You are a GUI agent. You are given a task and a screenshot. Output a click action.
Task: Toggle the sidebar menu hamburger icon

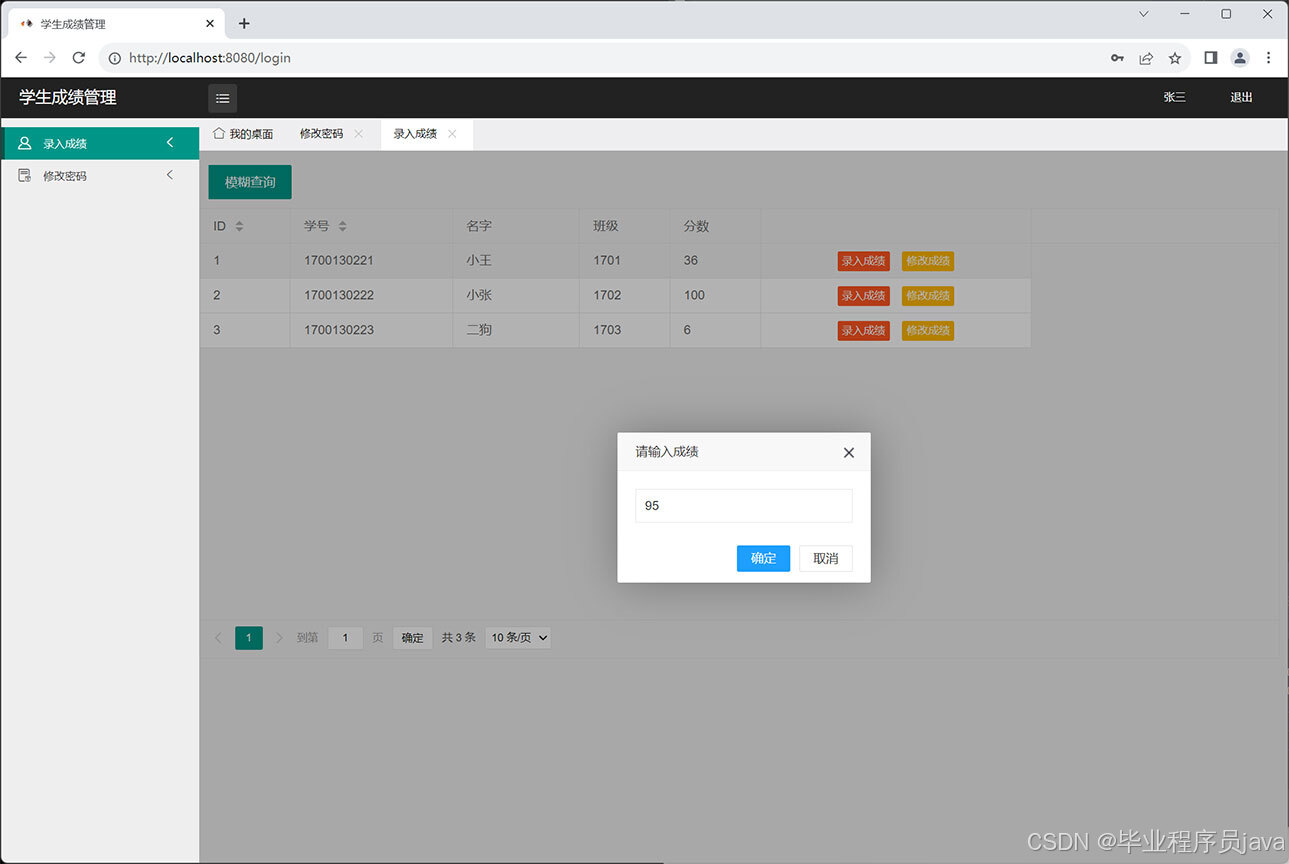[223, 98]
